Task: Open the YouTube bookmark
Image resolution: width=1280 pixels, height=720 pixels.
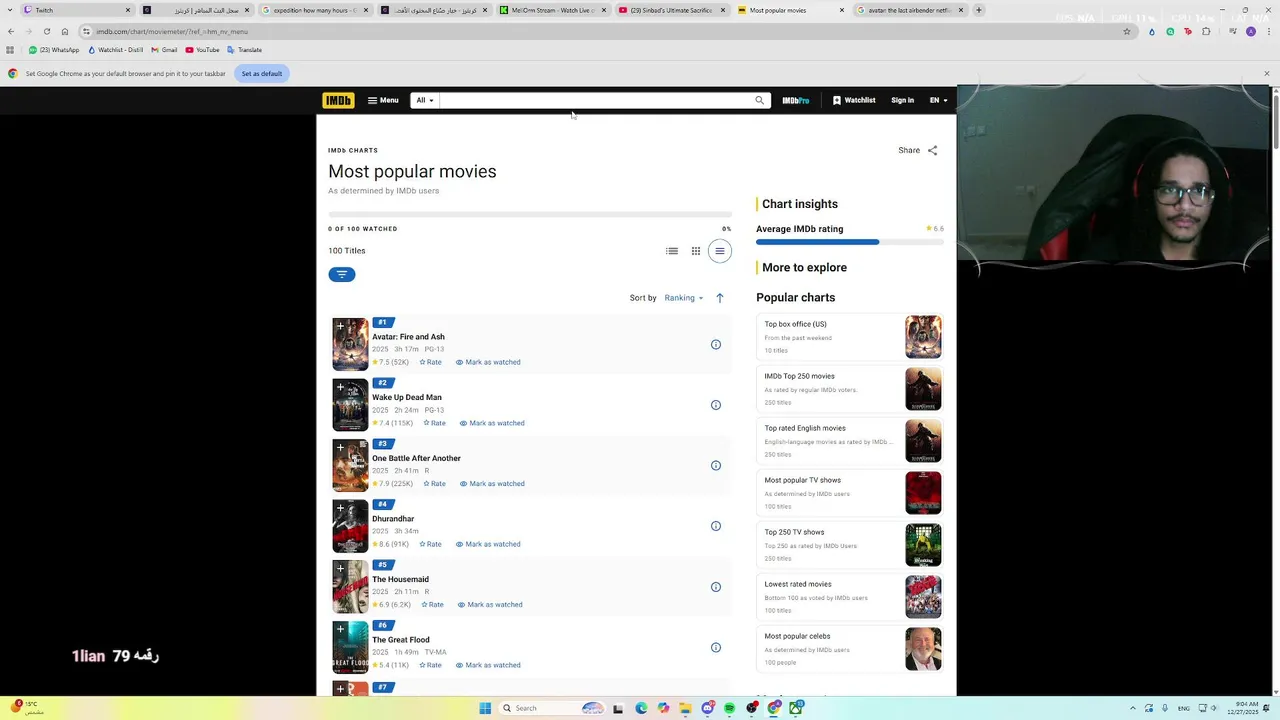Action: click(202, 50)
